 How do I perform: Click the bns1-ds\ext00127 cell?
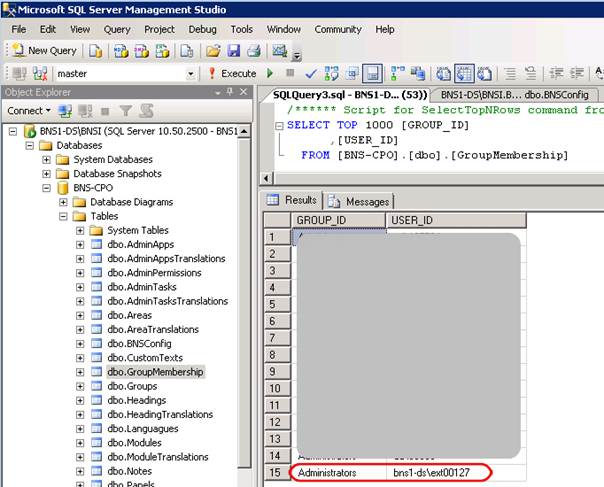(456, 472)
